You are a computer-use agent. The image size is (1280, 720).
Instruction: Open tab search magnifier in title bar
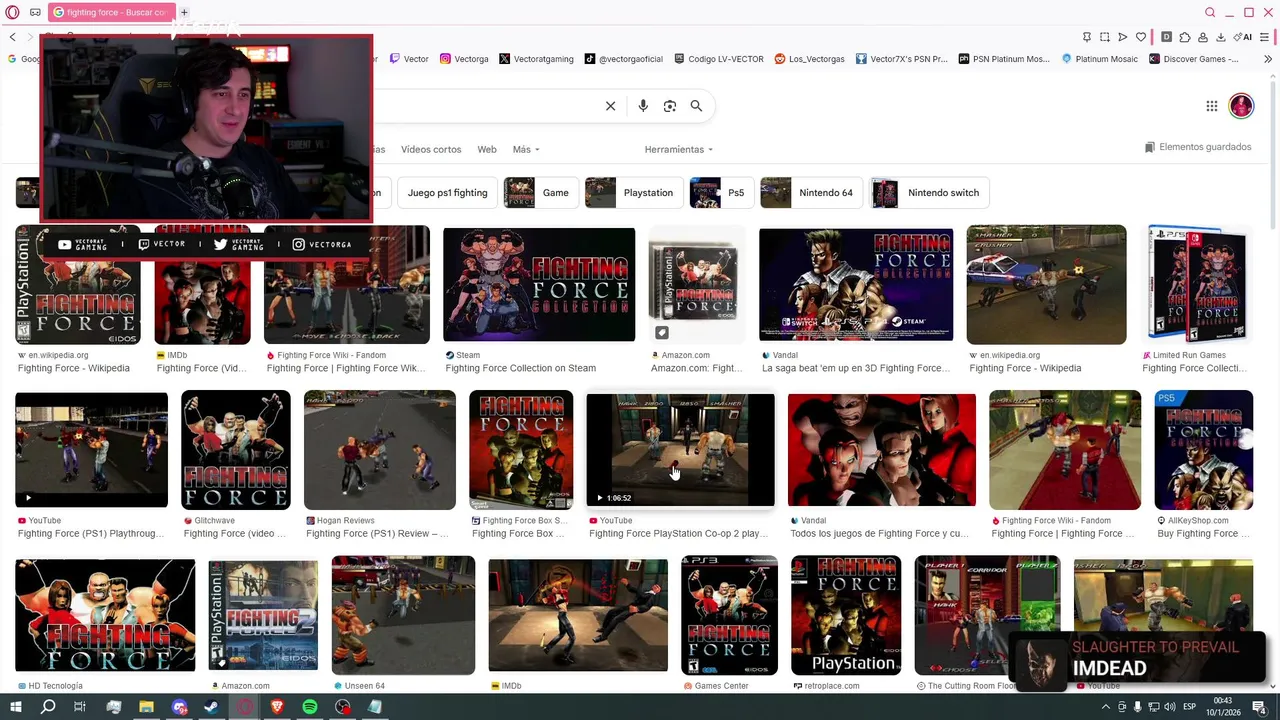pyautogui.click(x=1210, y=12)
